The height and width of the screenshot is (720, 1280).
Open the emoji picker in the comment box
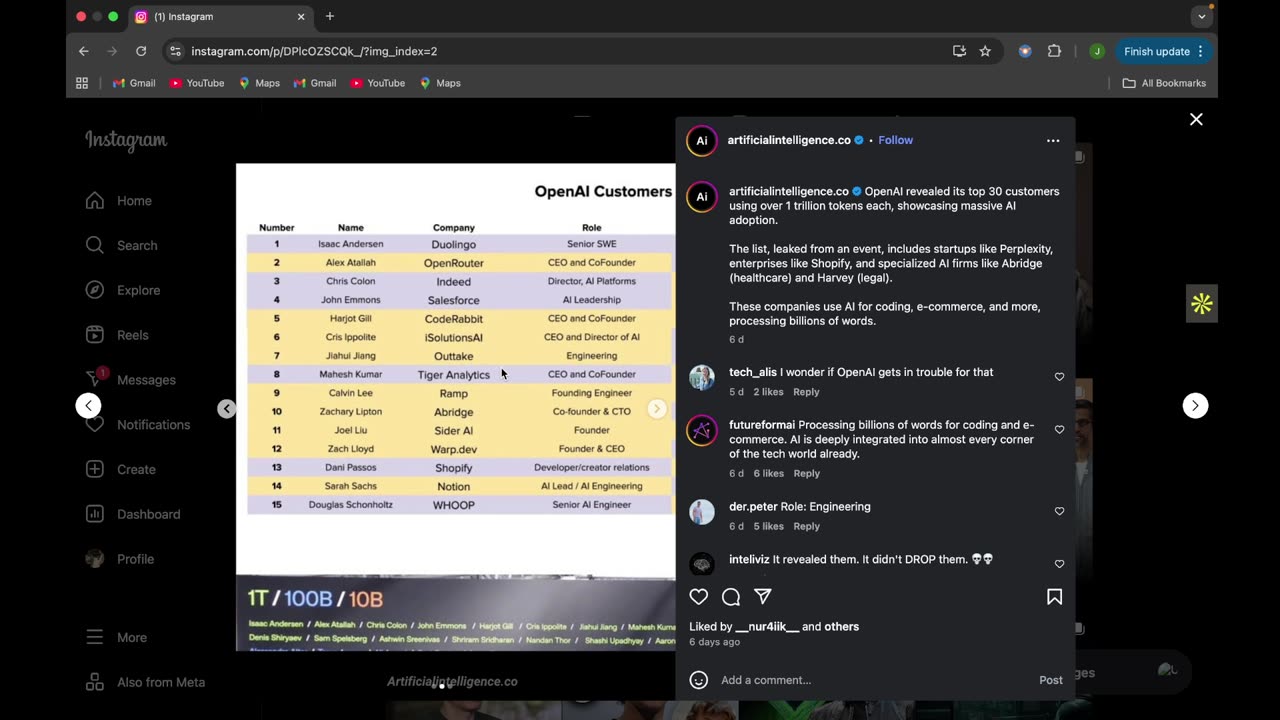(699, 680)
